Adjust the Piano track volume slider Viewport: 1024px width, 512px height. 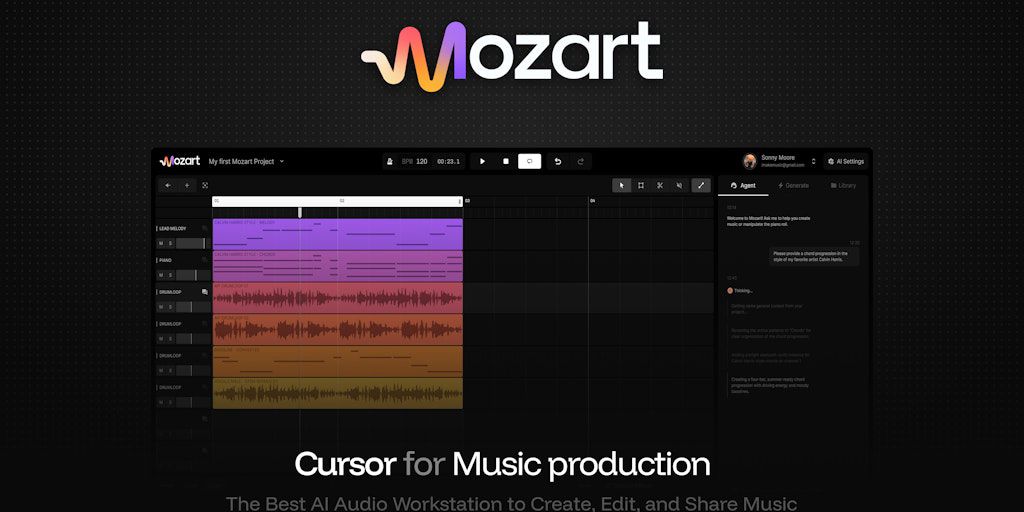pyautogui.click(x=191, y=275)
